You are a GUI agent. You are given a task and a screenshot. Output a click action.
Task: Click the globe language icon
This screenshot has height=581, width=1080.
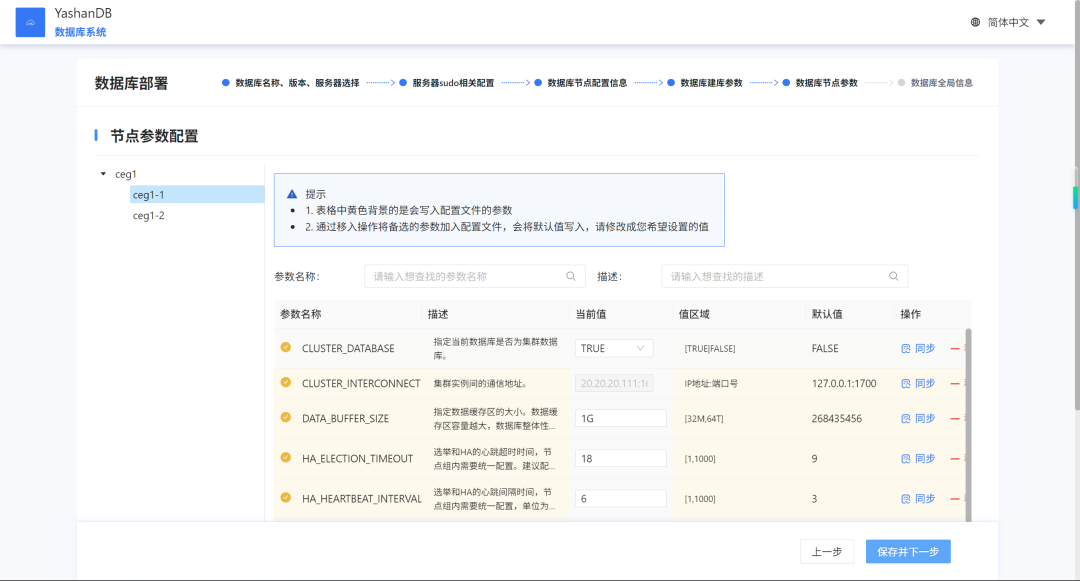pyautogui.click(x=975, y=22)
